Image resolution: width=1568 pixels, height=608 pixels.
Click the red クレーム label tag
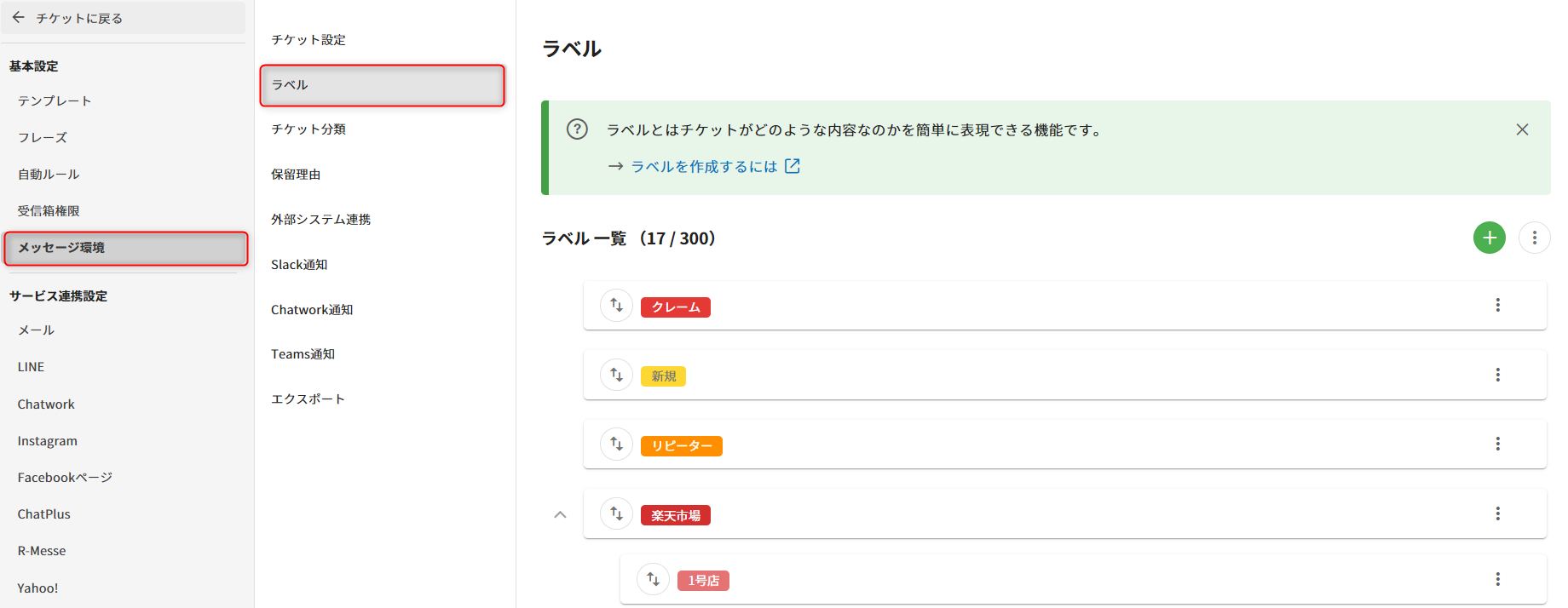click(x=675, y=307)
